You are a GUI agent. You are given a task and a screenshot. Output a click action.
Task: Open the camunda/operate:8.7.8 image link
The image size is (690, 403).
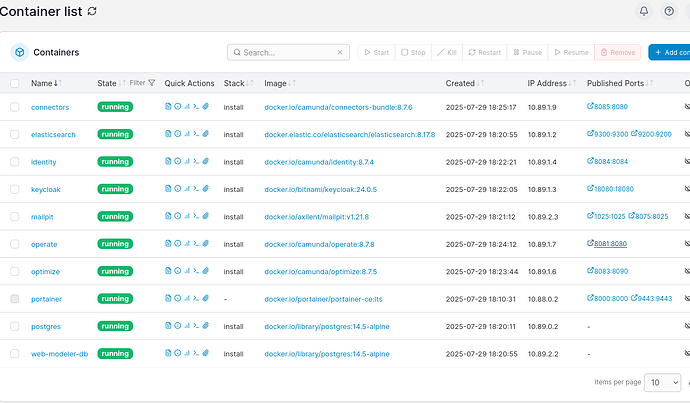tap(319, 244)
